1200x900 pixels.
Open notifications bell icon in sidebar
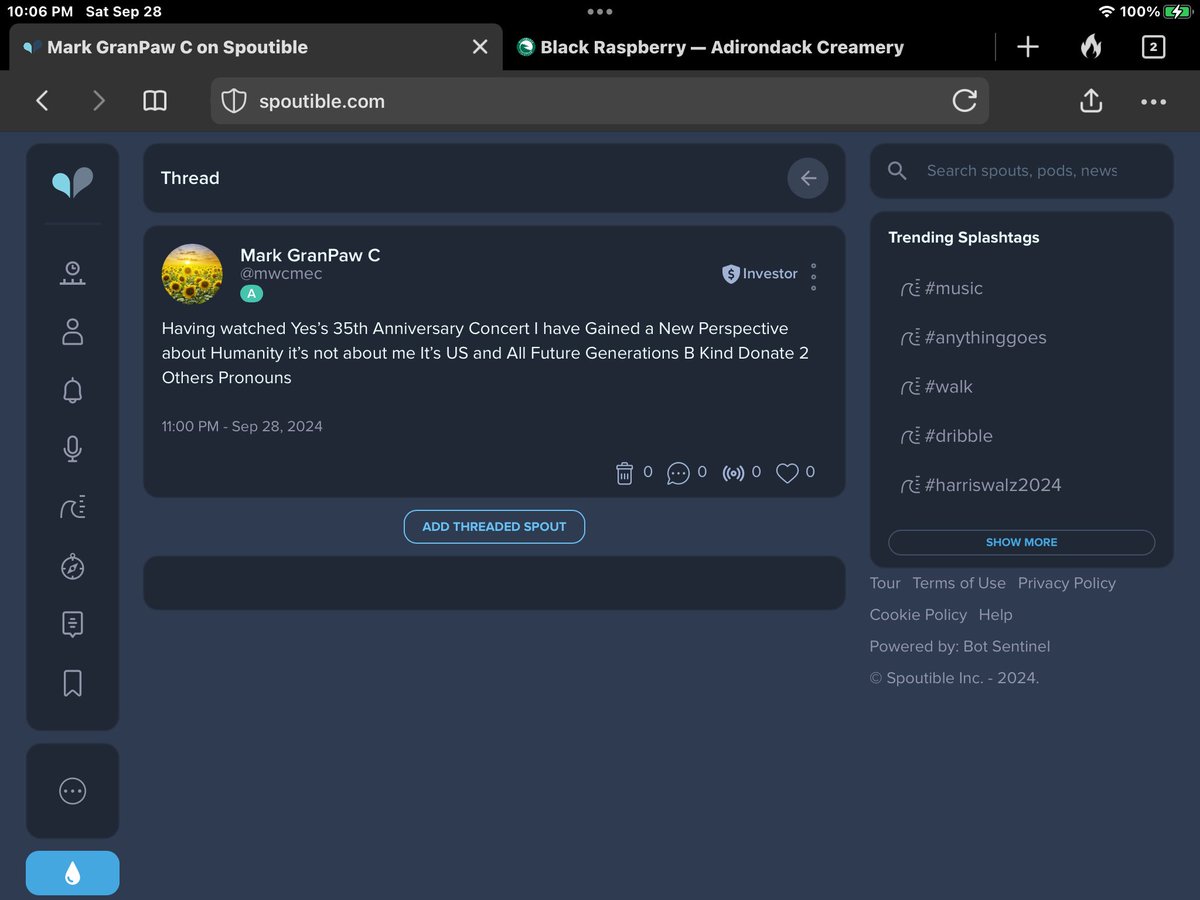point(72,391)
